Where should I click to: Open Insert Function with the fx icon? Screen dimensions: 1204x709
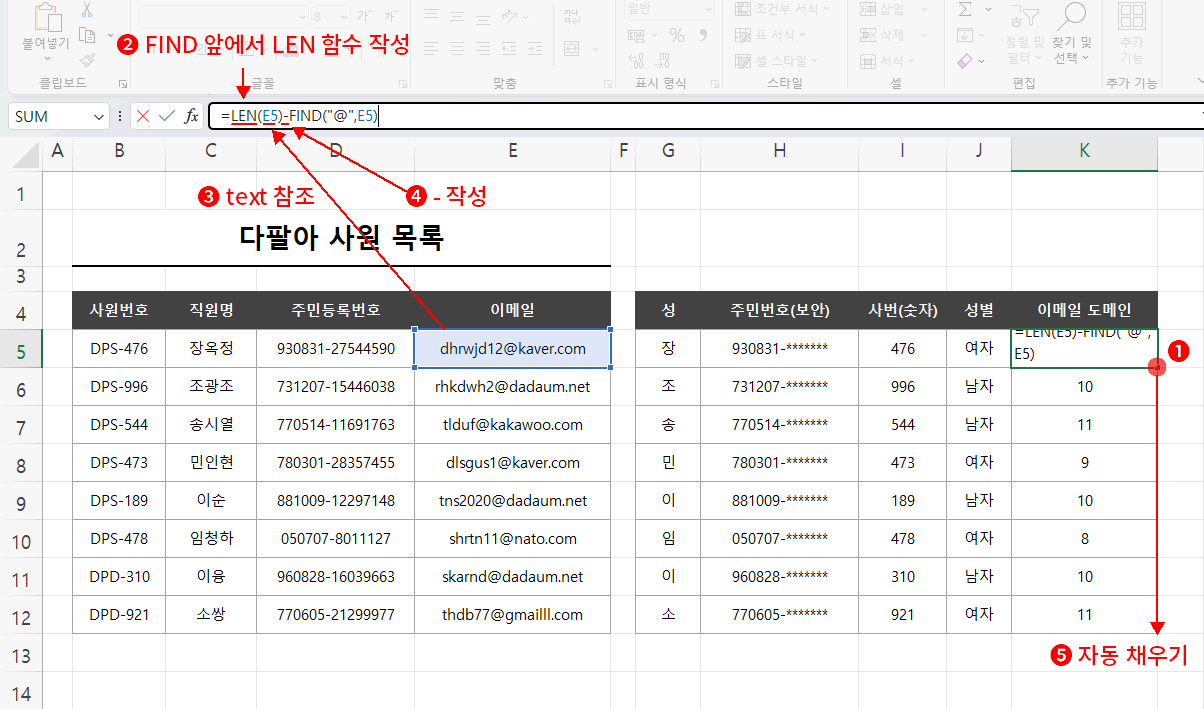(192, 116)
